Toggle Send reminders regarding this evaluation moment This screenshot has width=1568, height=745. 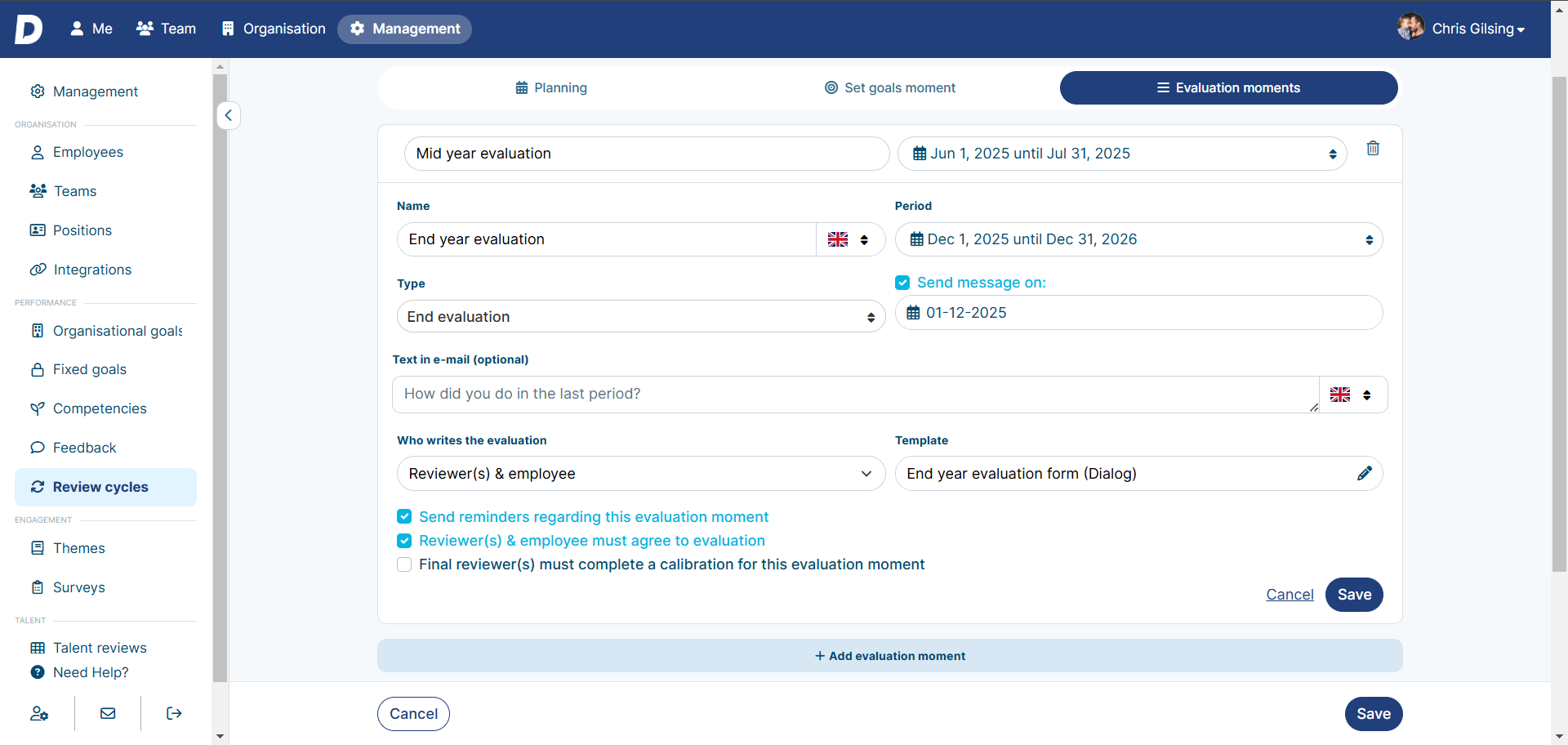click(x=404, y=516)
